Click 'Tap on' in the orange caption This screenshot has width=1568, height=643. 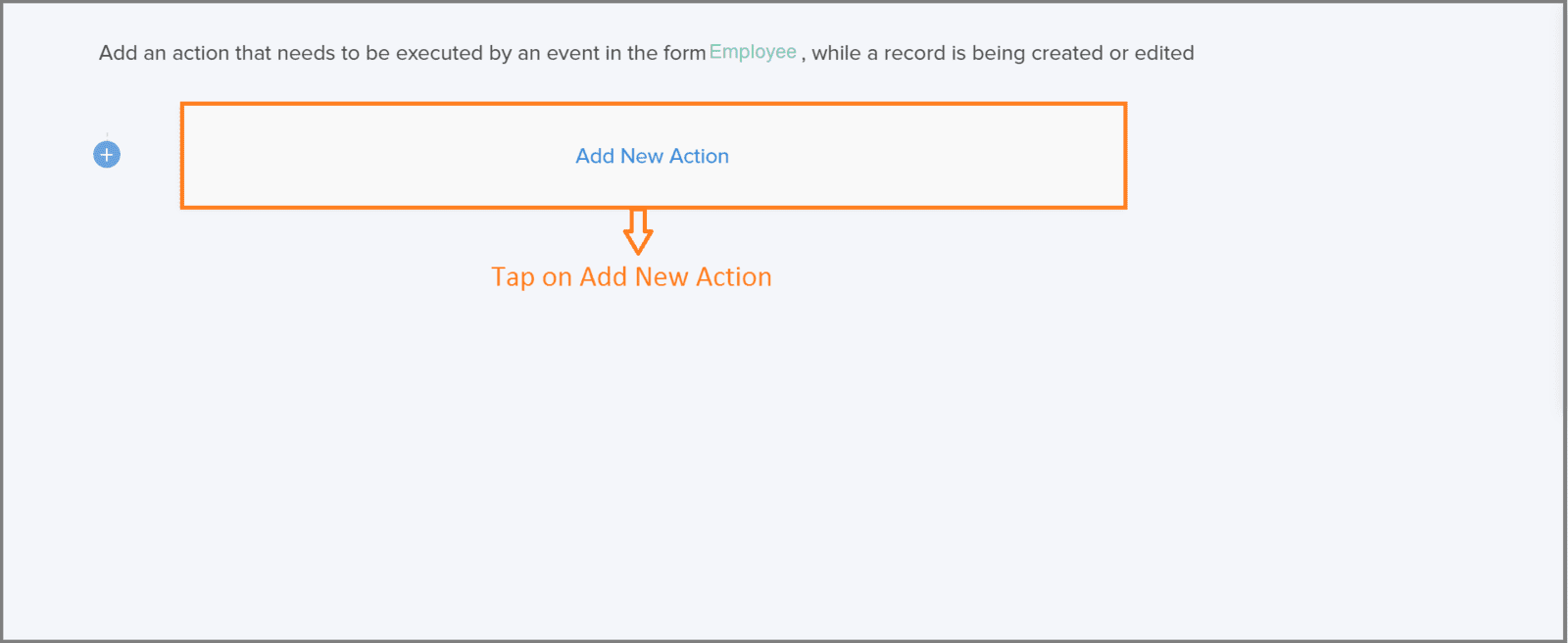point(531,277)
